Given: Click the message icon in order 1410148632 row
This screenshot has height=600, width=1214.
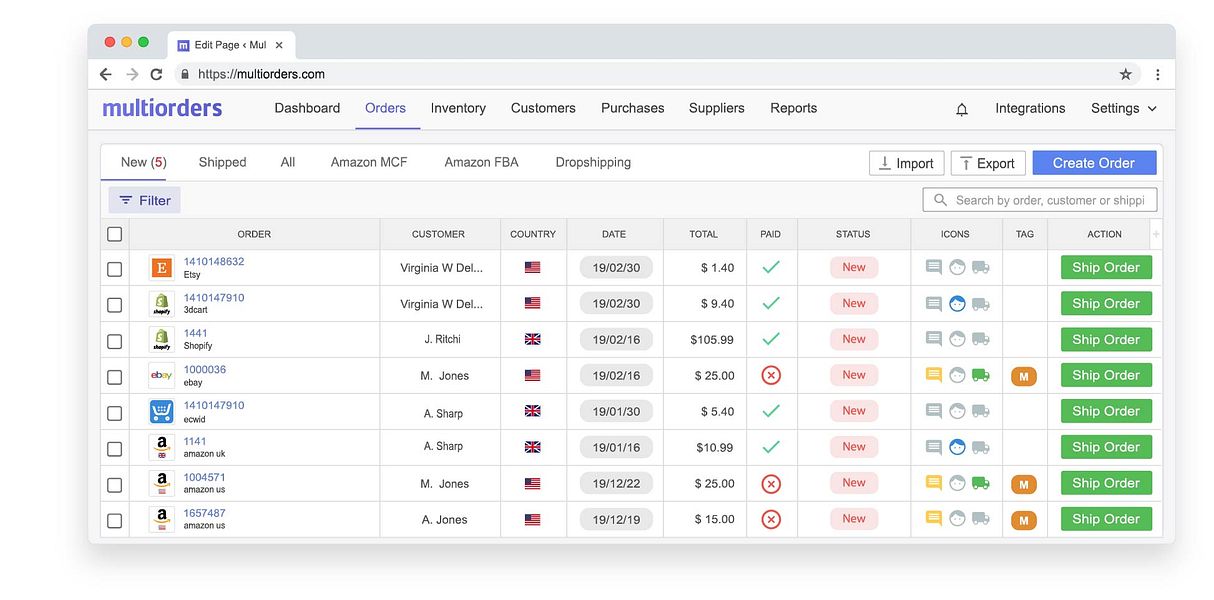Looking at the screenshot, I should coord(934,267).
